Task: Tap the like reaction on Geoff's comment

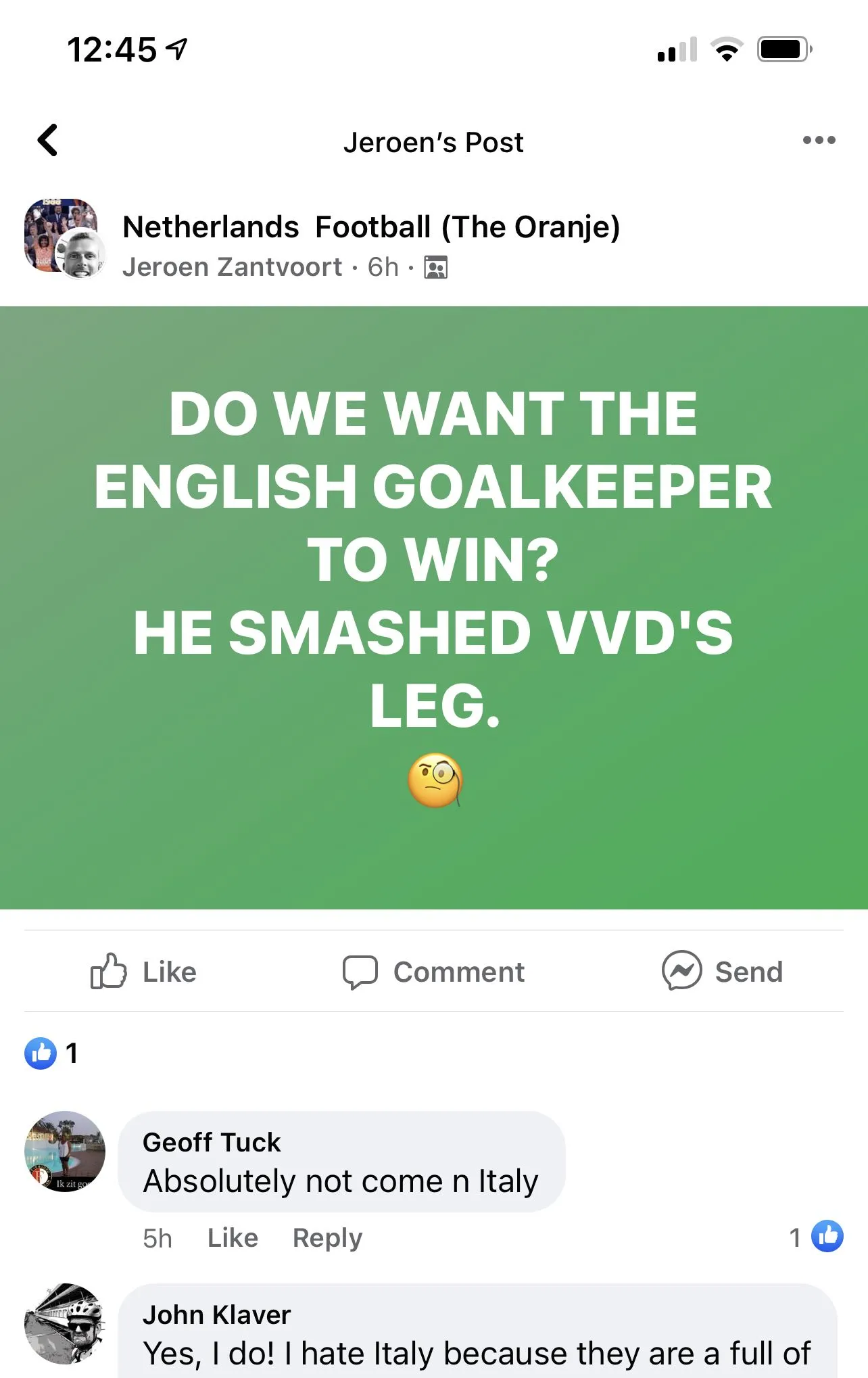Action: [x=816, y=1237]
